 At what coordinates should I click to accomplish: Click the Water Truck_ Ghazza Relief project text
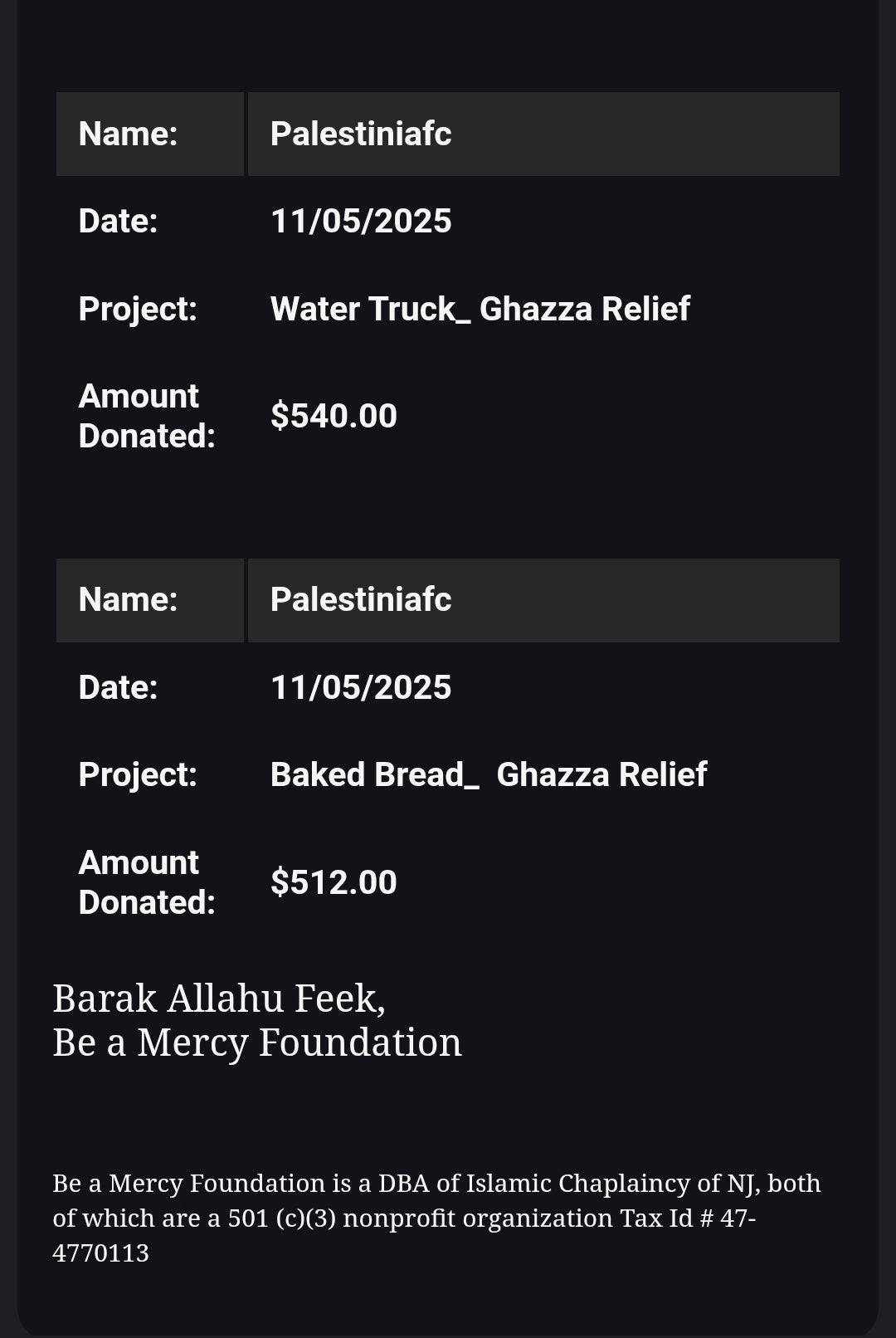pyautogui.click(x=480, y=309)
